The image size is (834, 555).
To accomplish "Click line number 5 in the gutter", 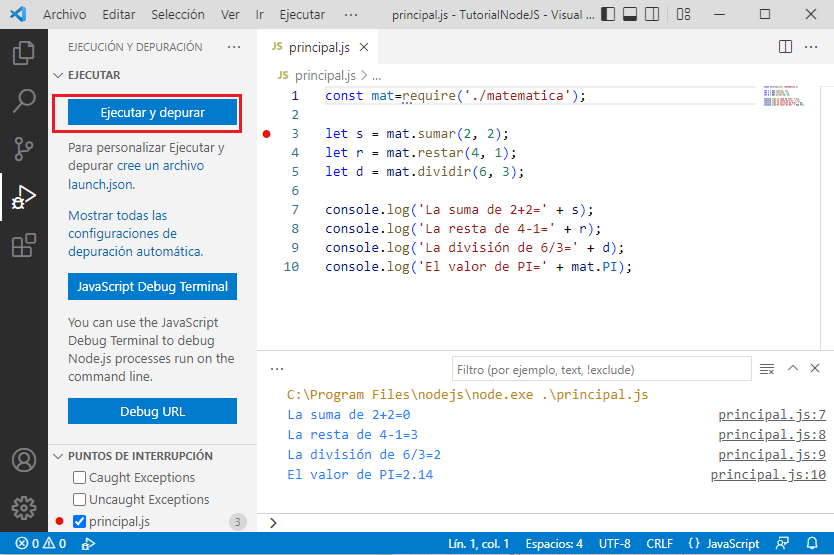I will pos(295,172).
